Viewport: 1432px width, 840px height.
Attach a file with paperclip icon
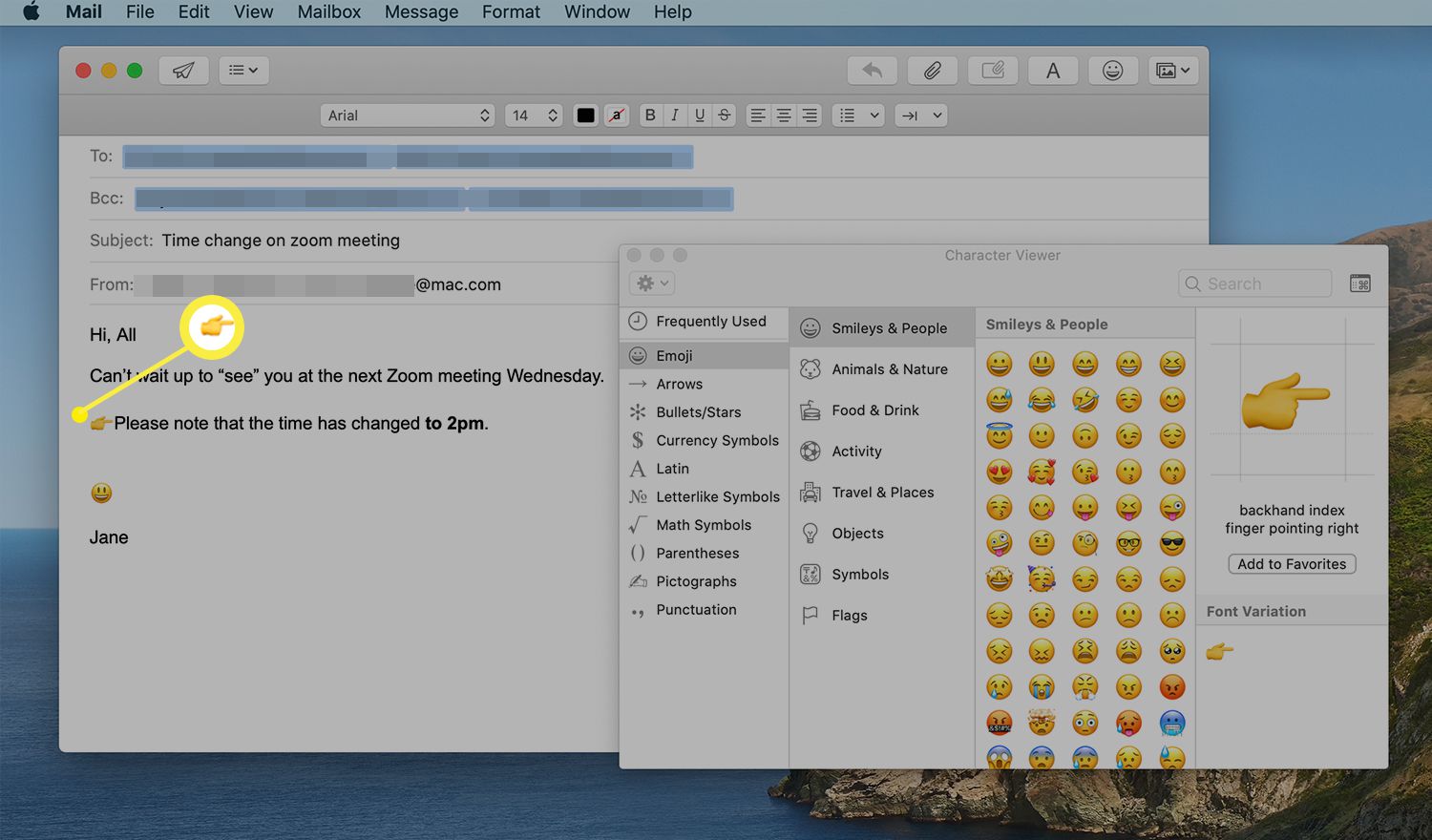(x=933, y=70)
